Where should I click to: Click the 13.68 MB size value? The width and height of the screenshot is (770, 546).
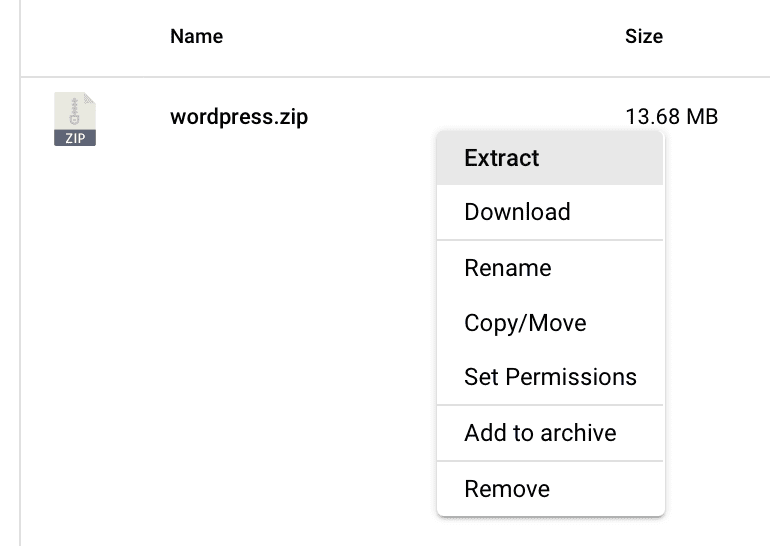(x=671, y=117)
